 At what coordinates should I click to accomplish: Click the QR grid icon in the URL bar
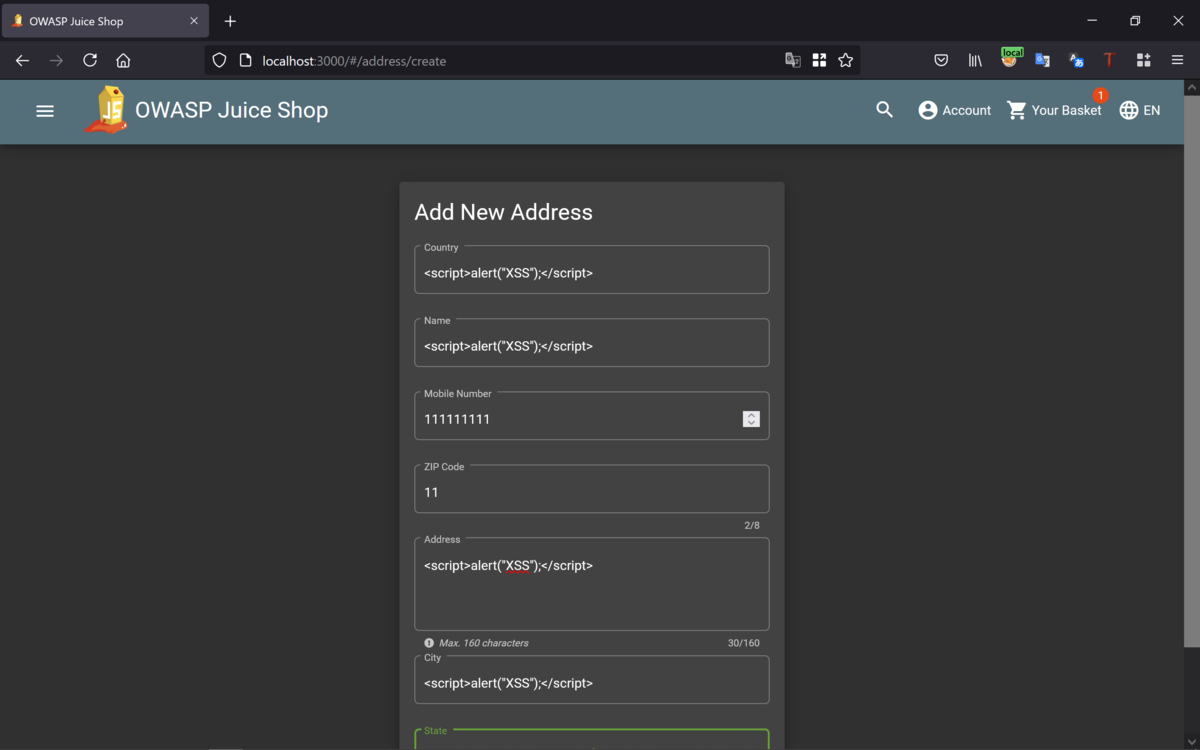point(819,60)
